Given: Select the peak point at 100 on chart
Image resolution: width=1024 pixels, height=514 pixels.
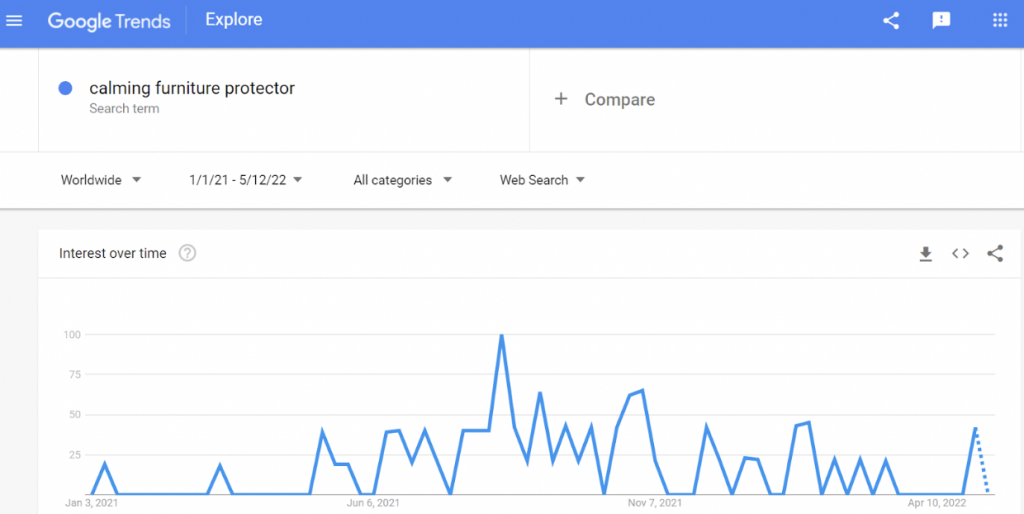Looking at the screenshot, I should pyautogui.click(x=502, y=335).
